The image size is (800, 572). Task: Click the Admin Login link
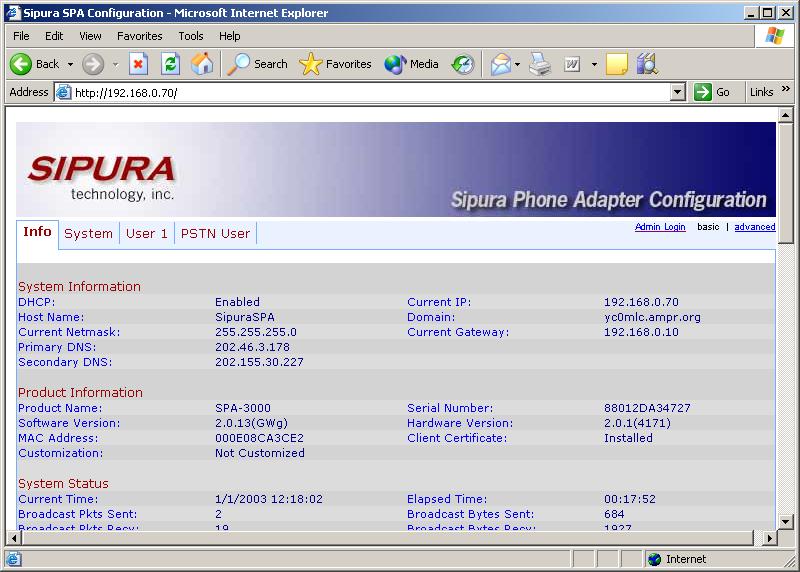point(660,227)
